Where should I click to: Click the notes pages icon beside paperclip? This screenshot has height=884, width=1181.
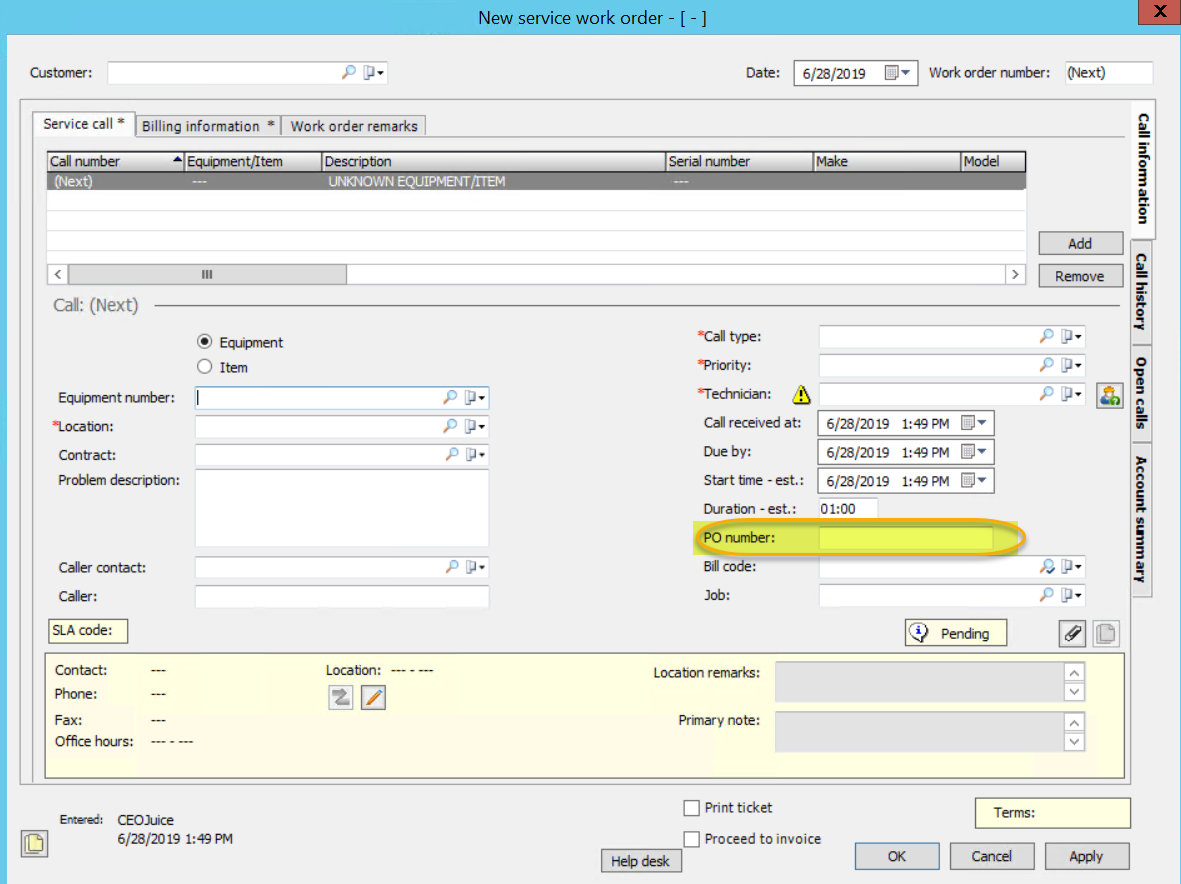[1106, 633]
